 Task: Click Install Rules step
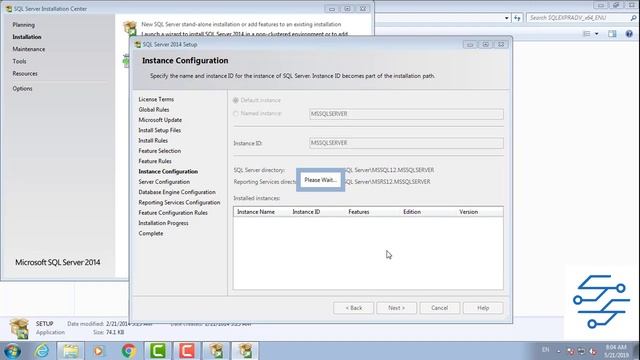pyautogui.click(x=153, y=141)
